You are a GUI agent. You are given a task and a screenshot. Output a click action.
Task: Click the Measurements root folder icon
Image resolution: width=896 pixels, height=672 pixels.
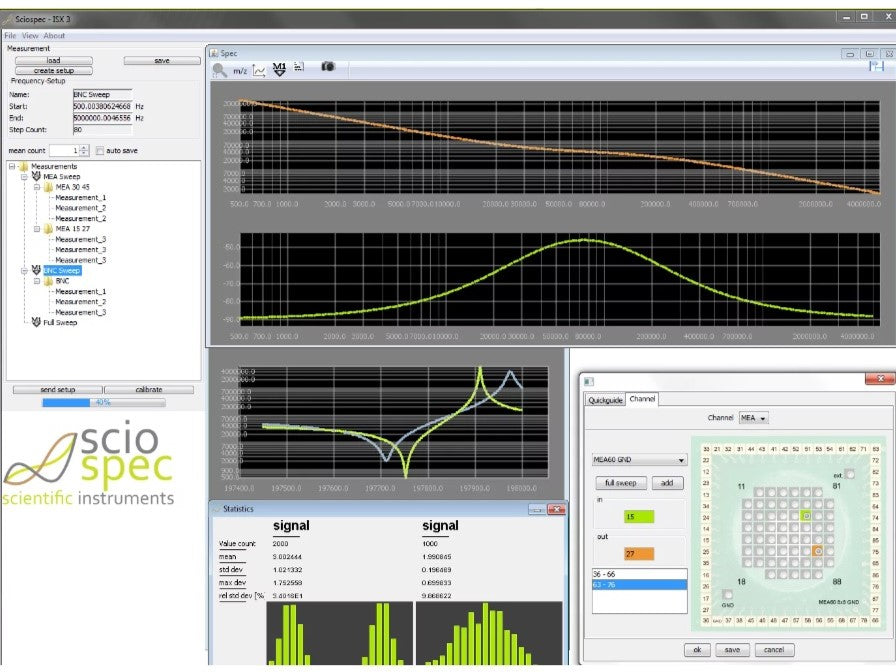(x=23, y=166)
